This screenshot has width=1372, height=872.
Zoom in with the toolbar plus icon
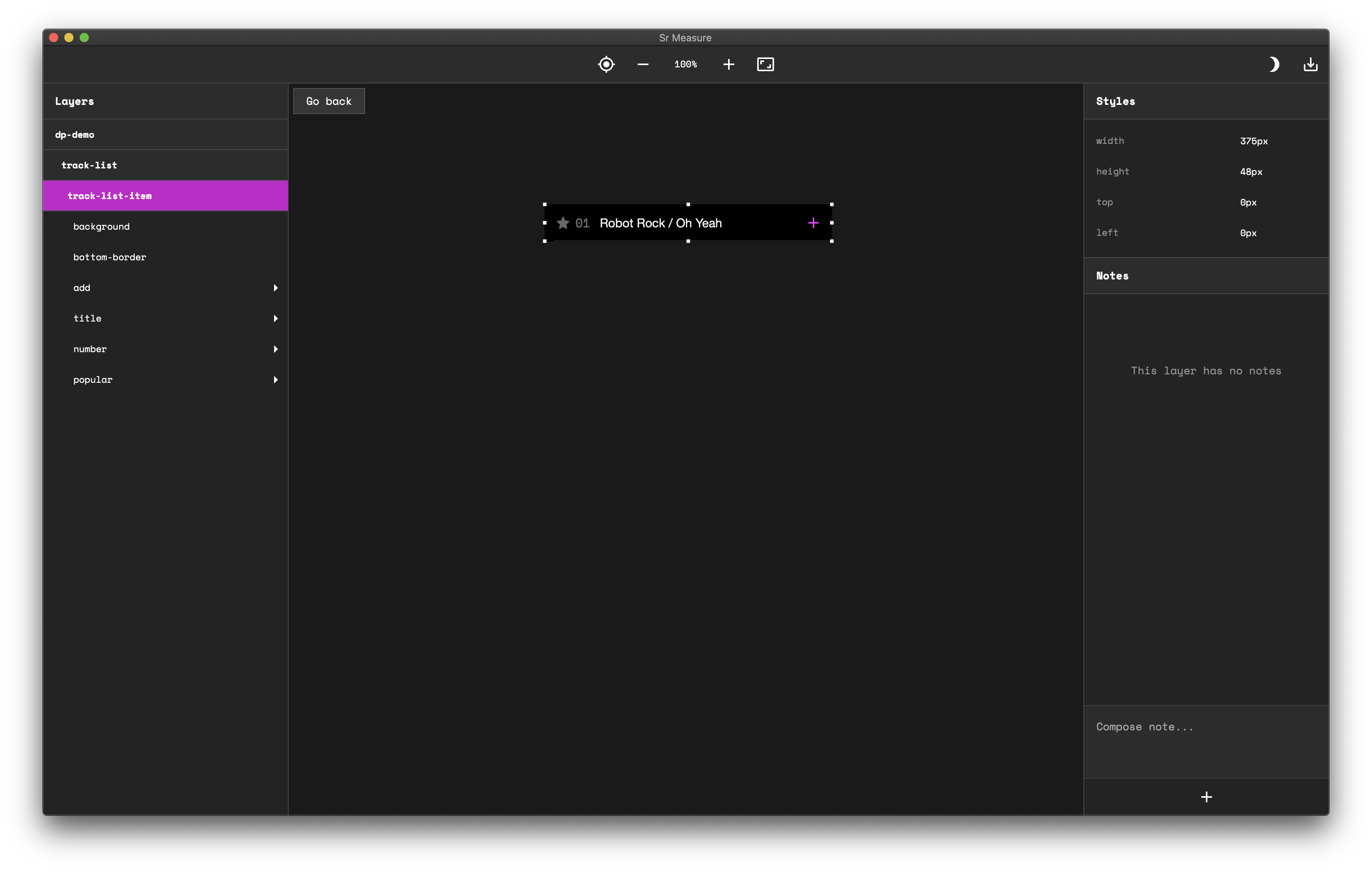pos(728,64)
